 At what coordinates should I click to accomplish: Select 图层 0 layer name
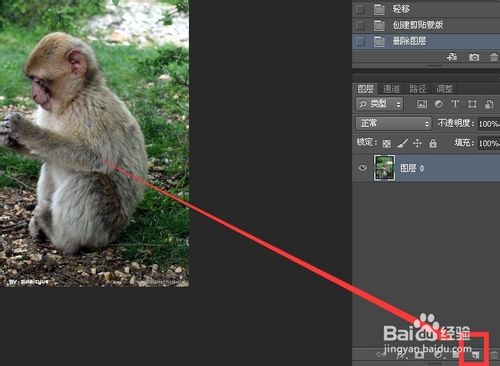pos(412,168)
